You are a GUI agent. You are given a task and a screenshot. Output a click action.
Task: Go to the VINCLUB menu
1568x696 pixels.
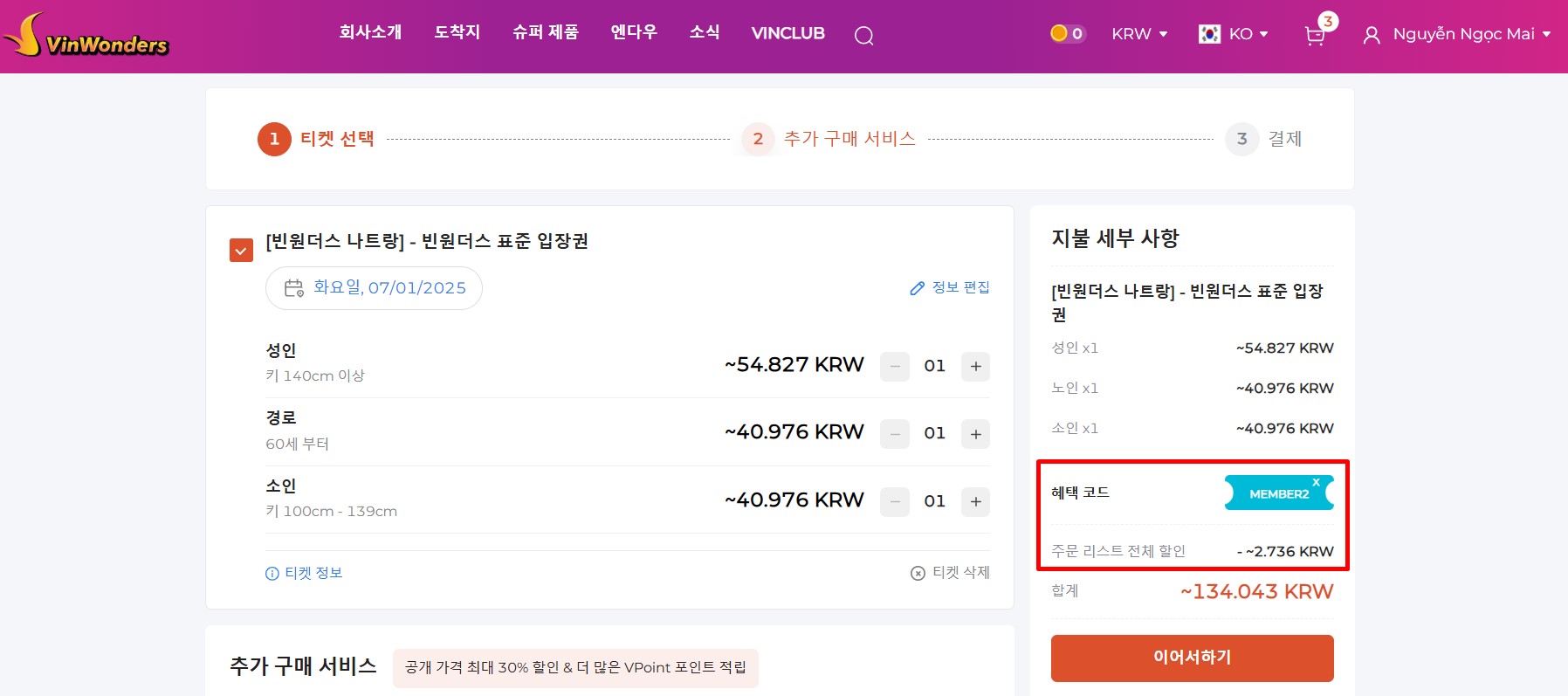787,33
